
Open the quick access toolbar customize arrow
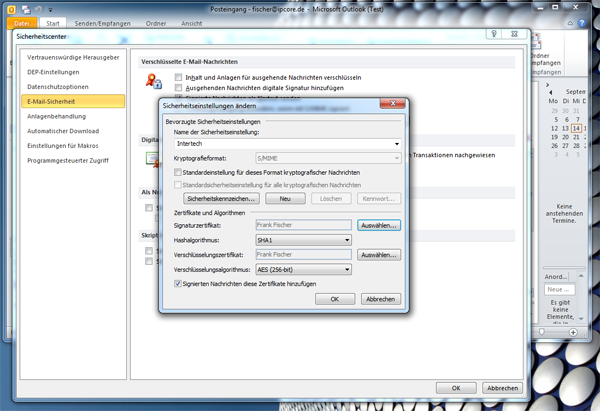coord(51,10)
